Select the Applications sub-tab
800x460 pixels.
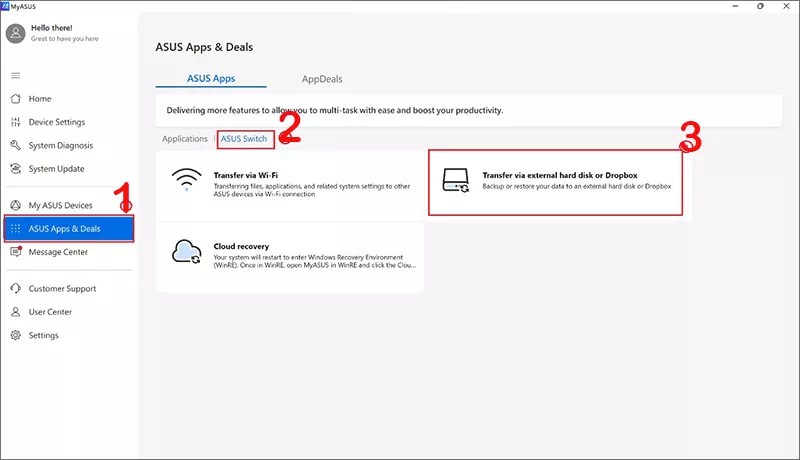(x=185, y=139)
